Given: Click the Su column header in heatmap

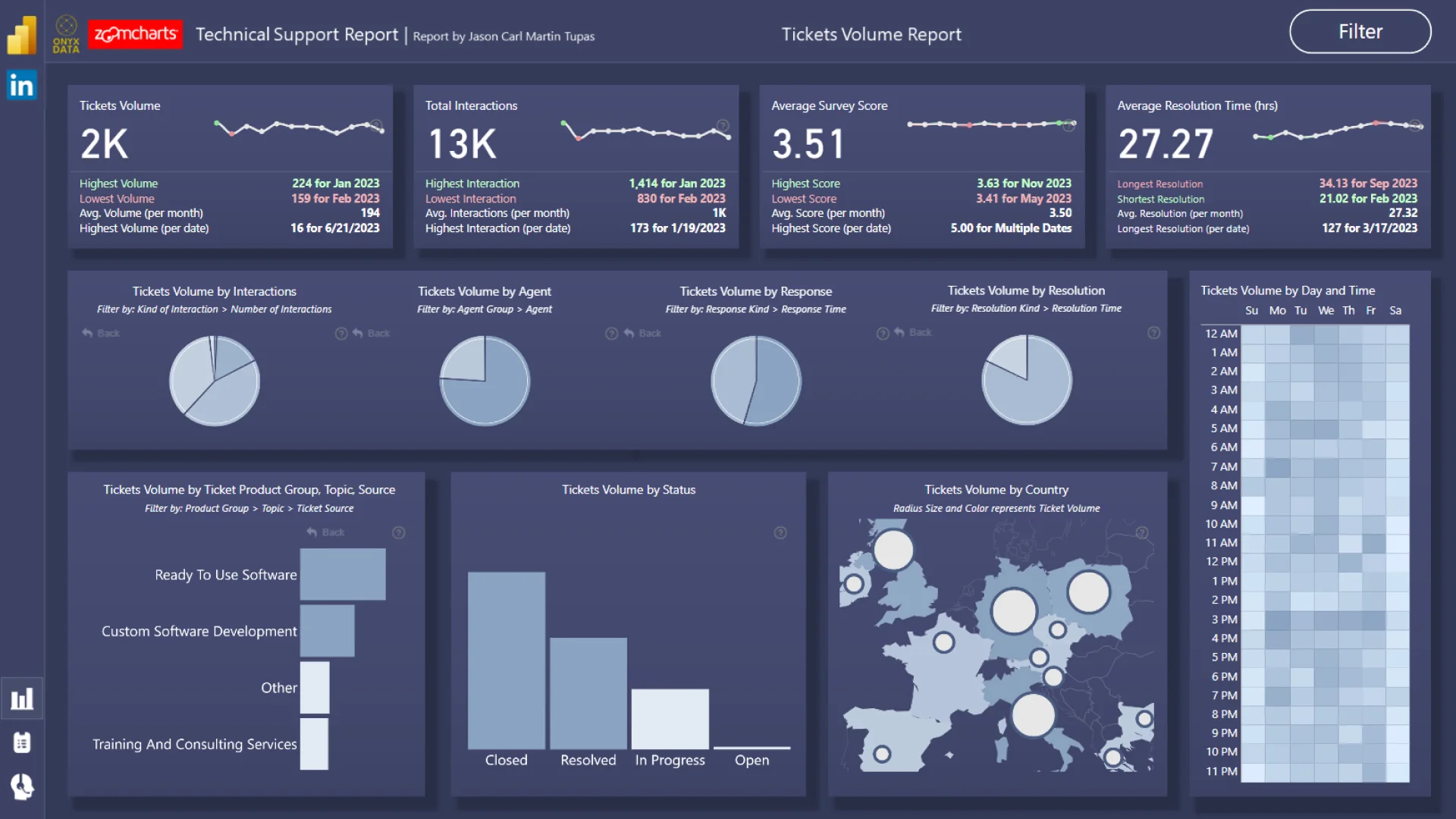Looking at the screenshot, I should [x=1251, y=311].
